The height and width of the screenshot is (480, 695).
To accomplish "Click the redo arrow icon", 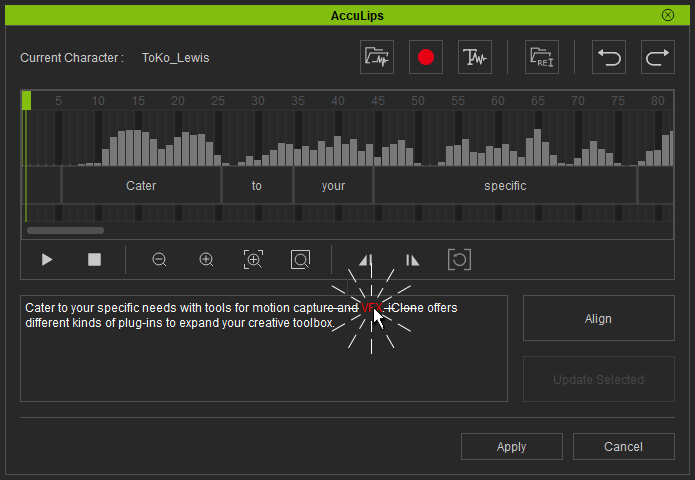I will coord(657,58).
